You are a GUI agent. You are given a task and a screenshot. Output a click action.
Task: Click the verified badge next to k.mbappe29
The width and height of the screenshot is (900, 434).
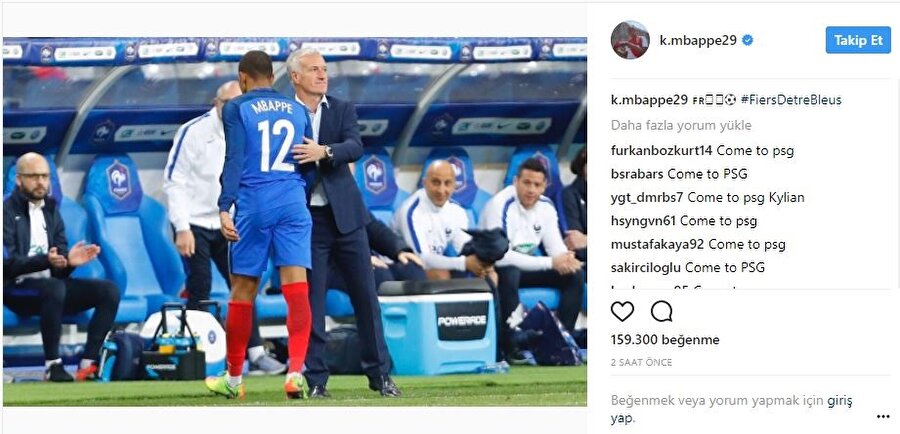point(747,40)
